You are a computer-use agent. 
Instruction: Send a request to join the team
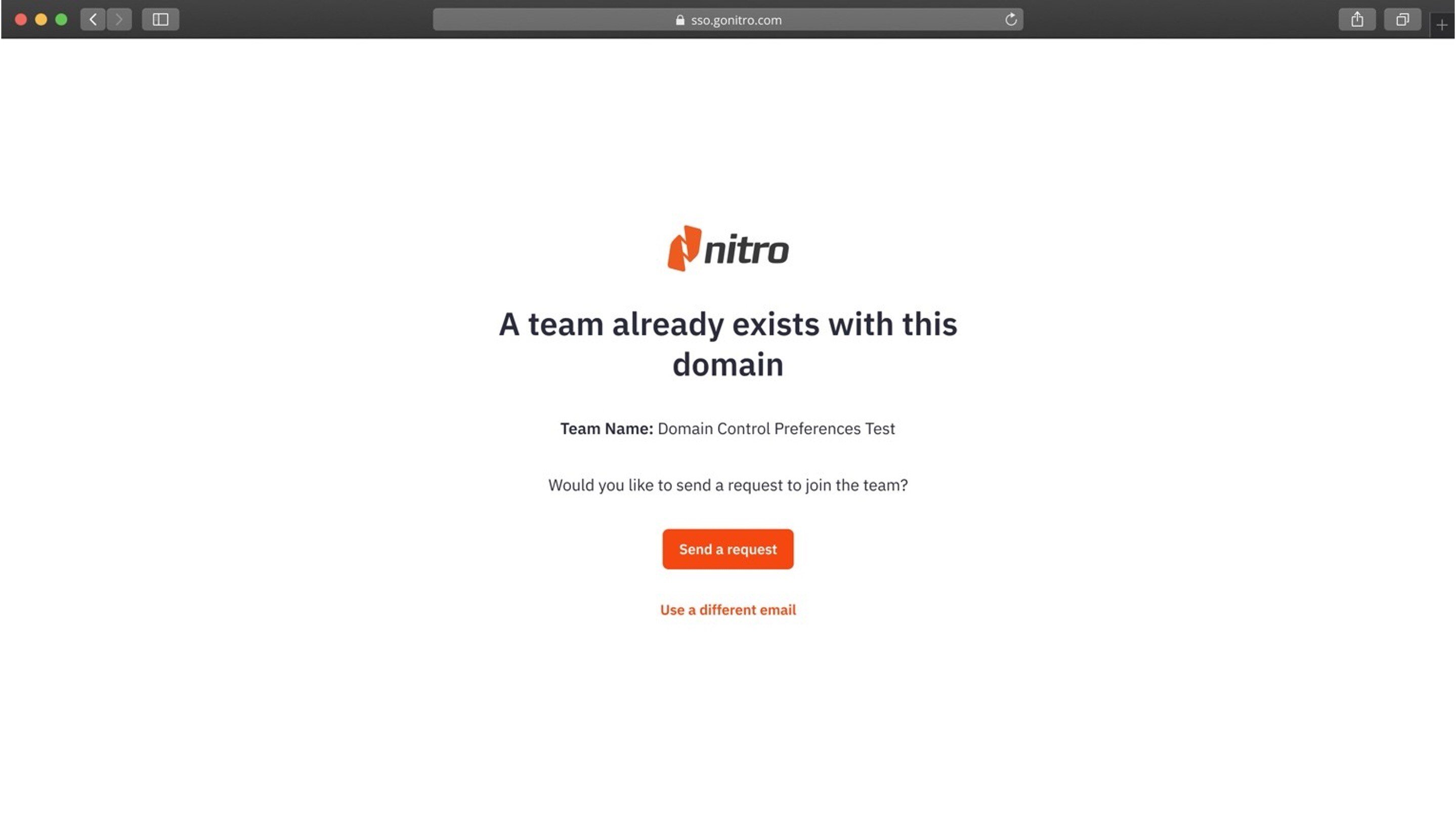[727, 549]
